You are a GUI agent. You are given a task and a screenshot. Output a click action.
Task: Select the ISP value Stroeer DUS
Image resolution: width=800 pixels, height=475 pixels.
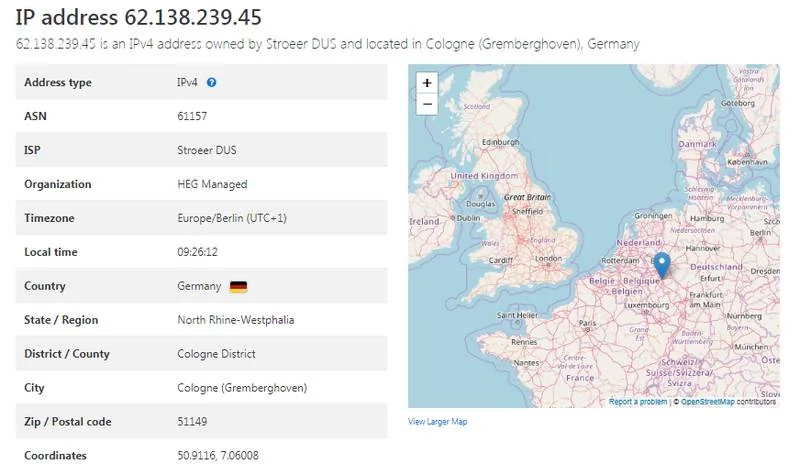tap(206, 150)
